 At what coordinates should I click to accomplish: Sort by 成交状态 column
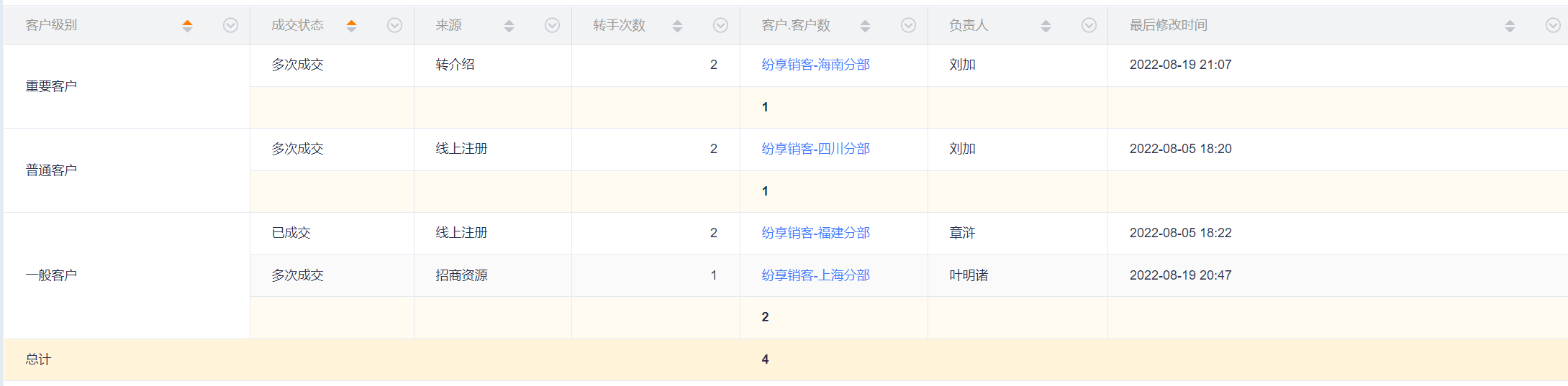[351, 26]
